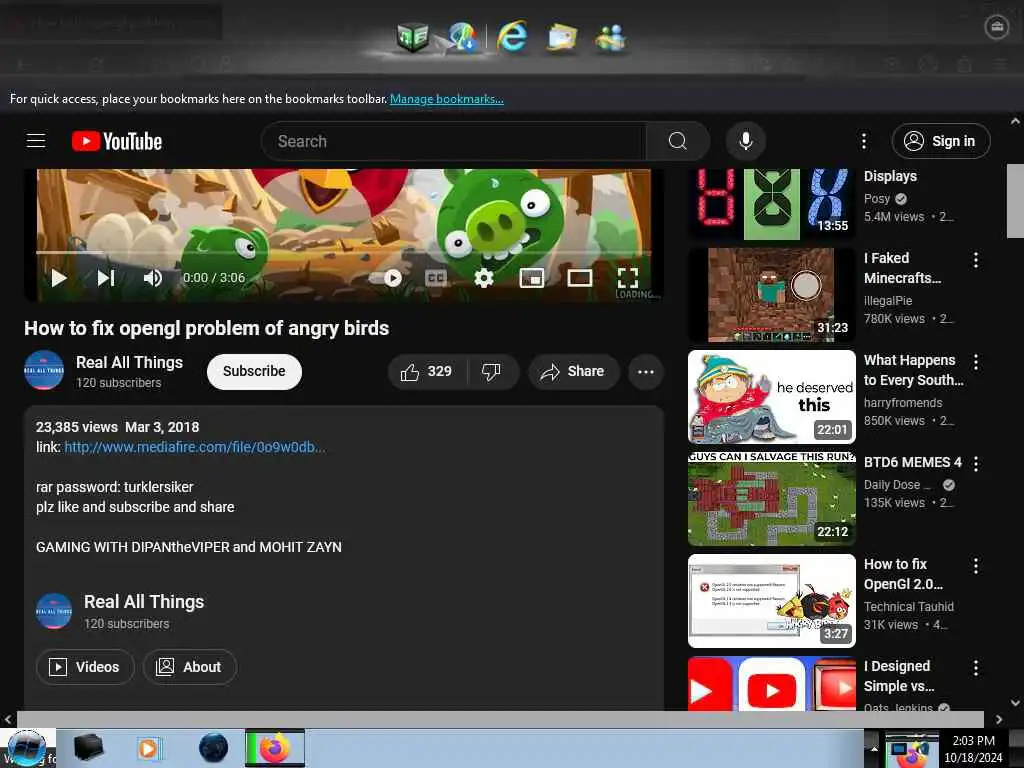
Task: Toggle closed captions CC button
Action: coord(436,278)
